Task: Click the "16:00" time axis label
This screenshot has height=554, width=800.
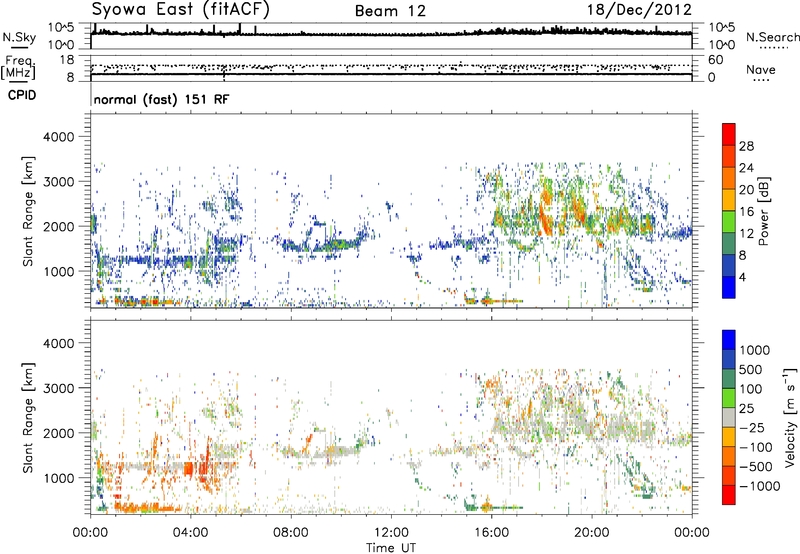Action: (x=491, y=533)
